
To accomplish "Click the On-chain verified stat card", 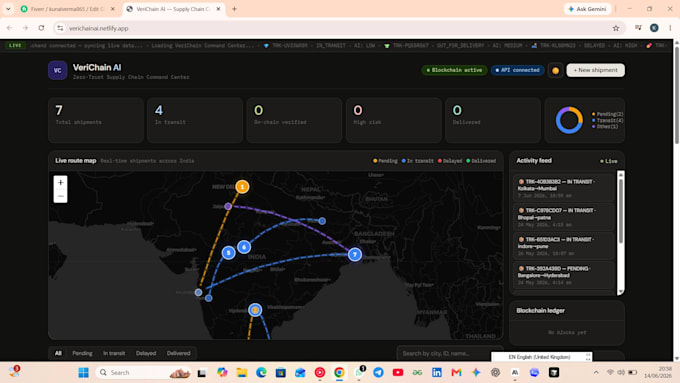I will point(294,120).
